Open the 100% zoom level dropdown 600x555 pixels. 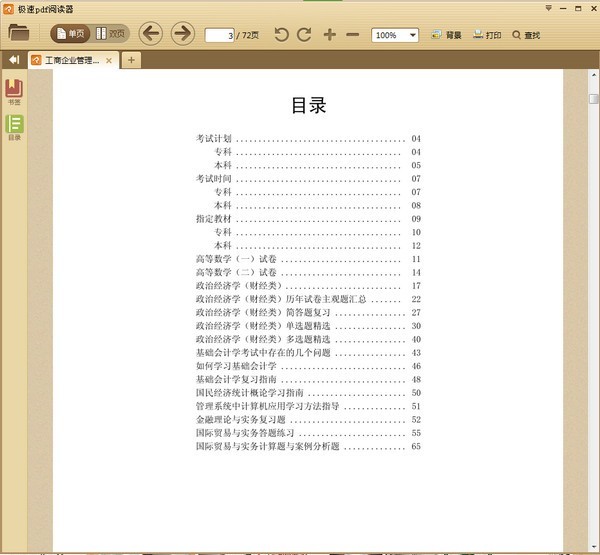coord(395,35)
